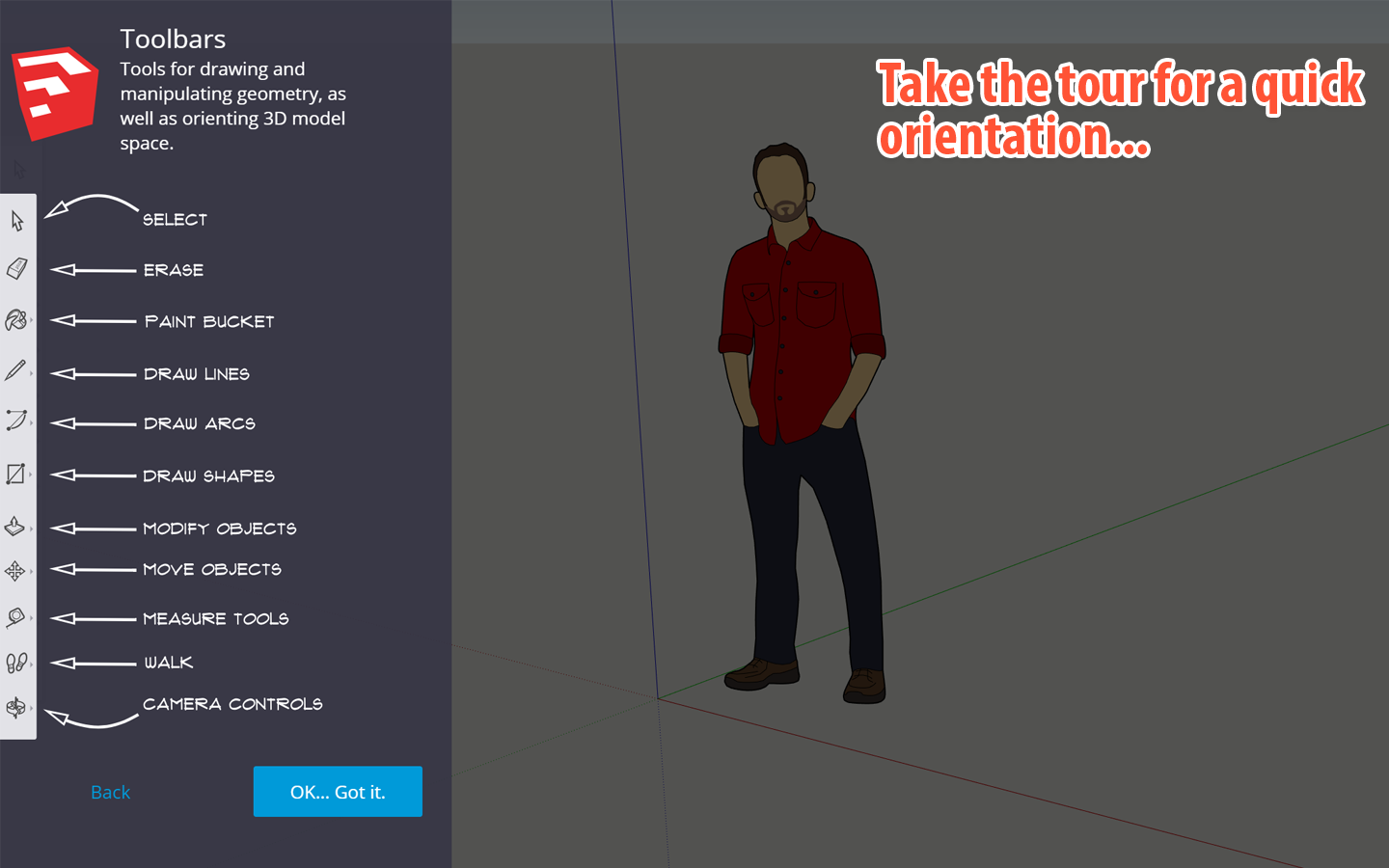Select the arrow Select tool
1389x868 pixels.
click(x=17, y=221)
